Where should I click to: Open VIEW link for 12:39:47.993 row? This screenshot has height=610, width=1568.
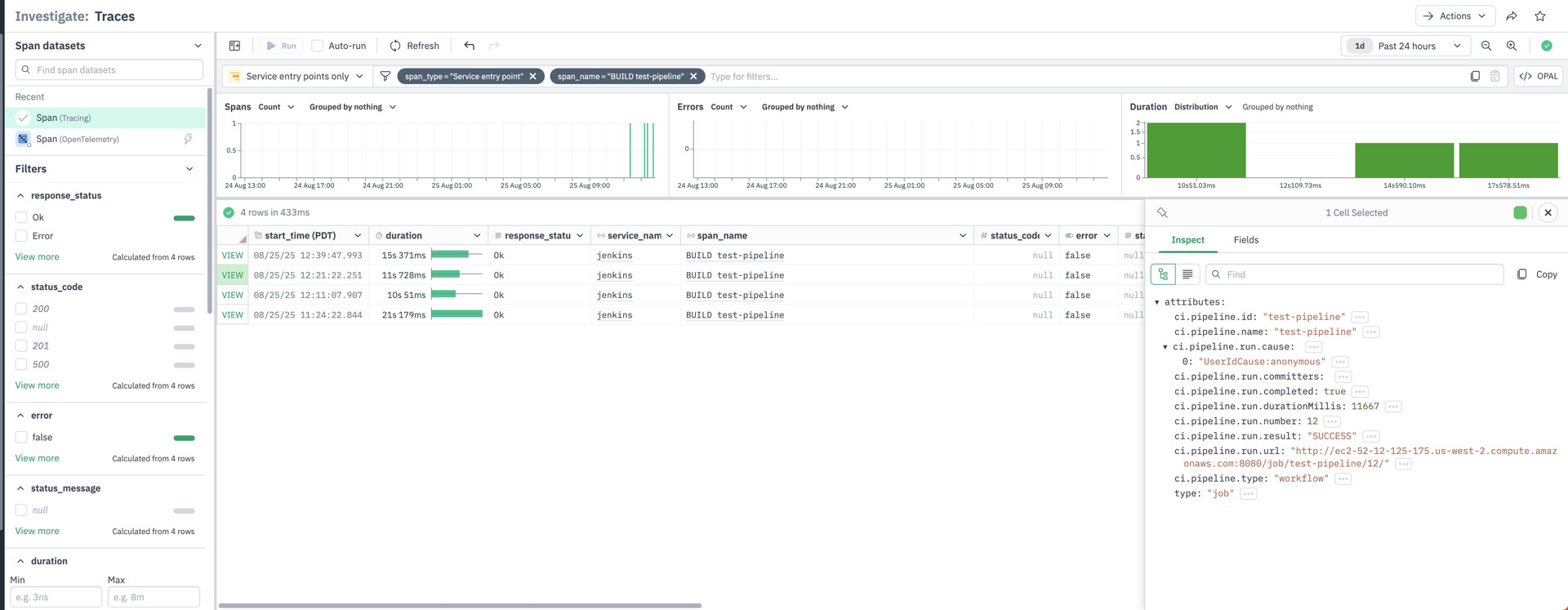(x=233, y=256)
